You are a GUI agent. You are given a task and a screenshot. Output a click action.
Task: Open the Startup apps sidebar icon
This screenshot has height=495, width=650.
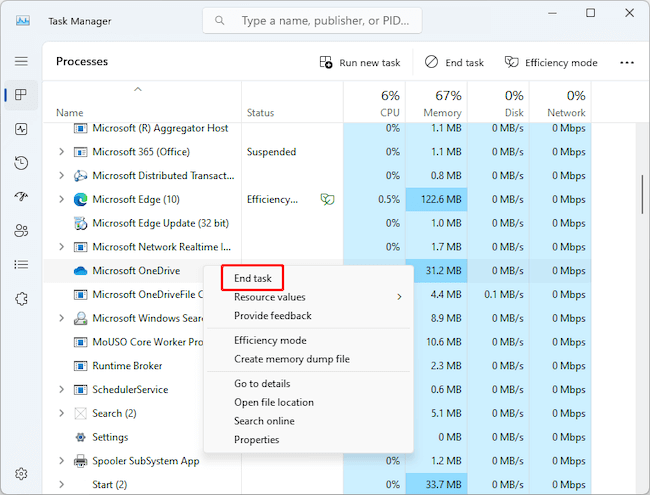click(x=21, y=196)
